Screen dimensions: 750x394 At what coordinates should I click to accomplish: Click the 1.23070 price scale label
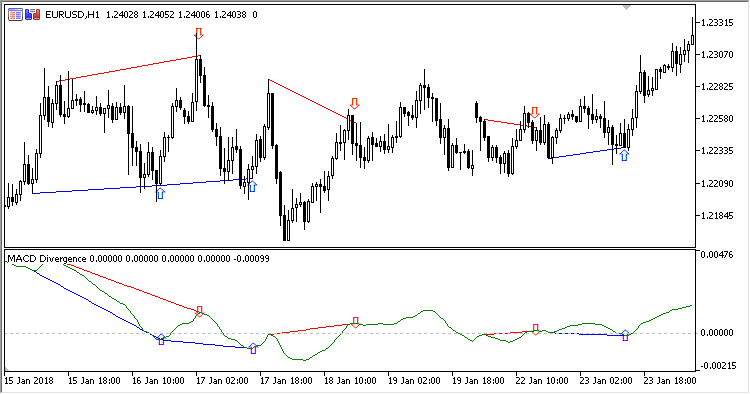(x=717, y=55)
